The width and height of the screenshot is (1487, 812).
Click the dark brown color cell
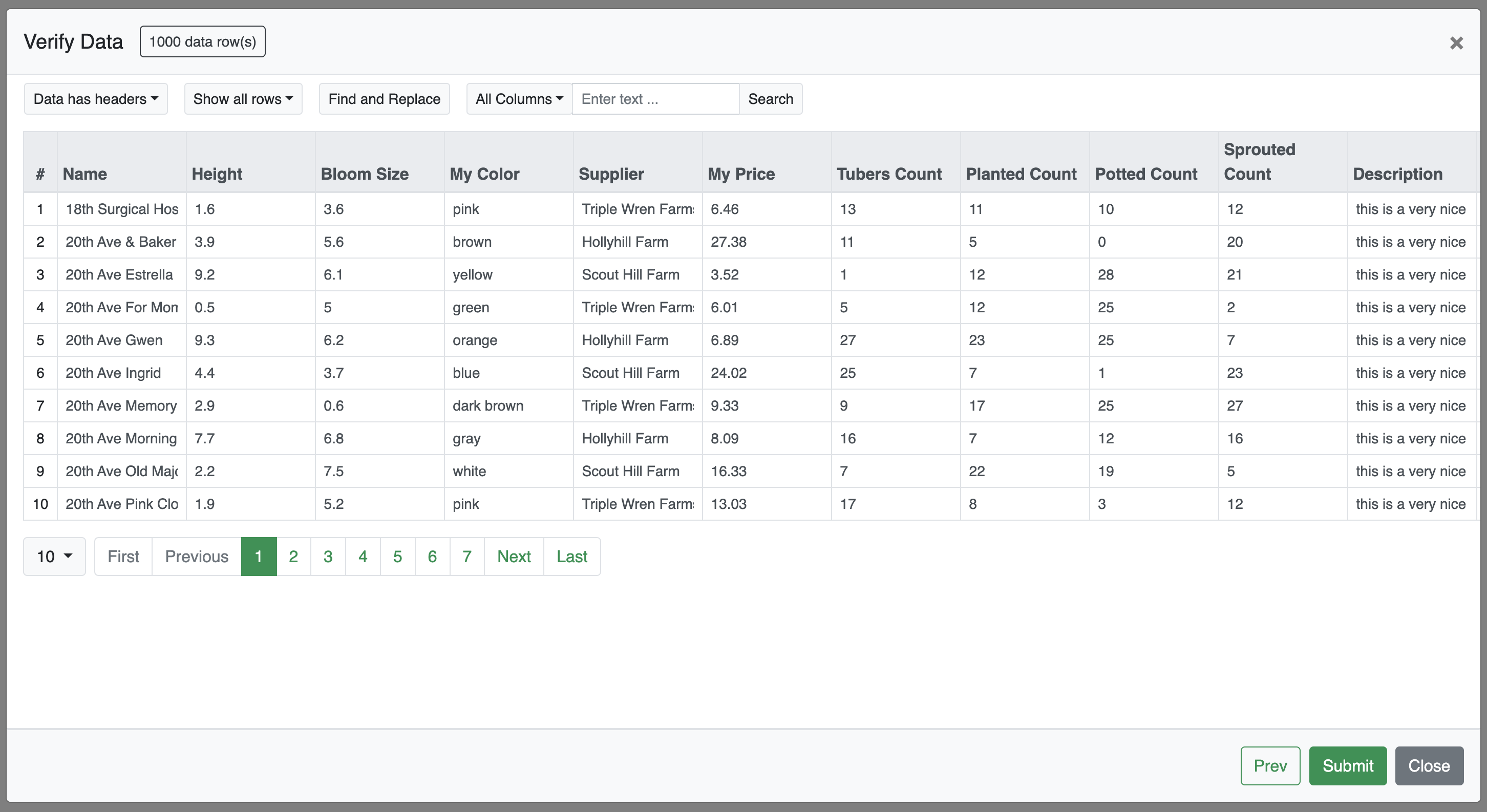tap(488, 405)
